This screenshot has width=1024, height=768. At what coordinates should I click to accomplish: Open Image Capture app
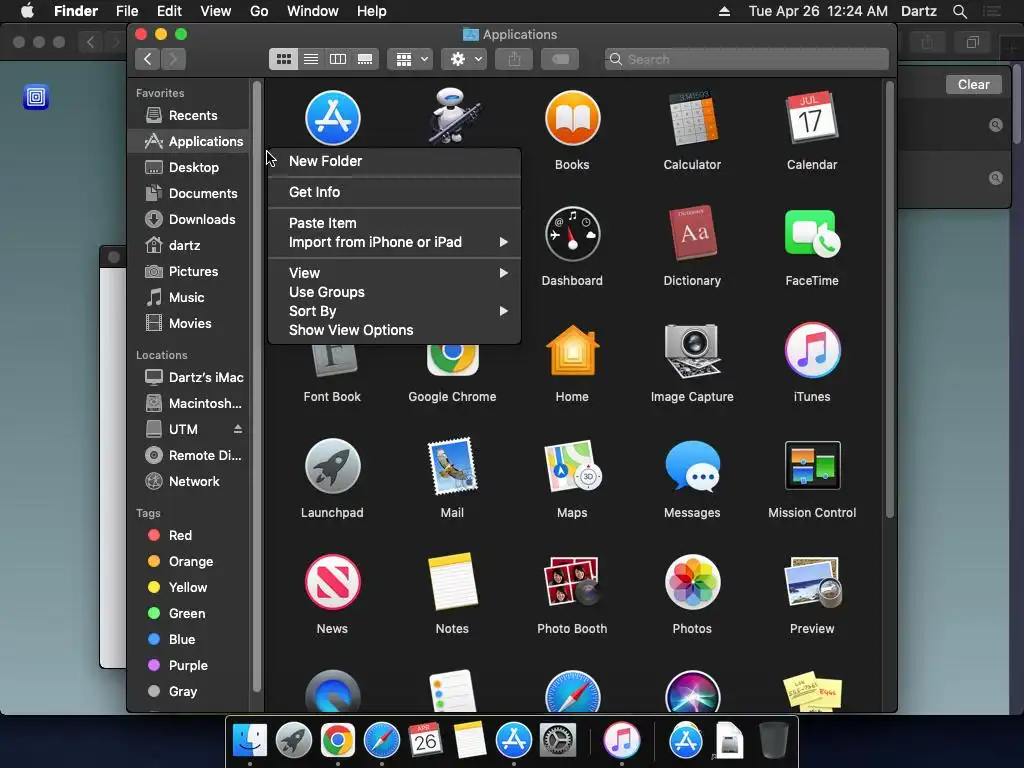pos(692,351)
